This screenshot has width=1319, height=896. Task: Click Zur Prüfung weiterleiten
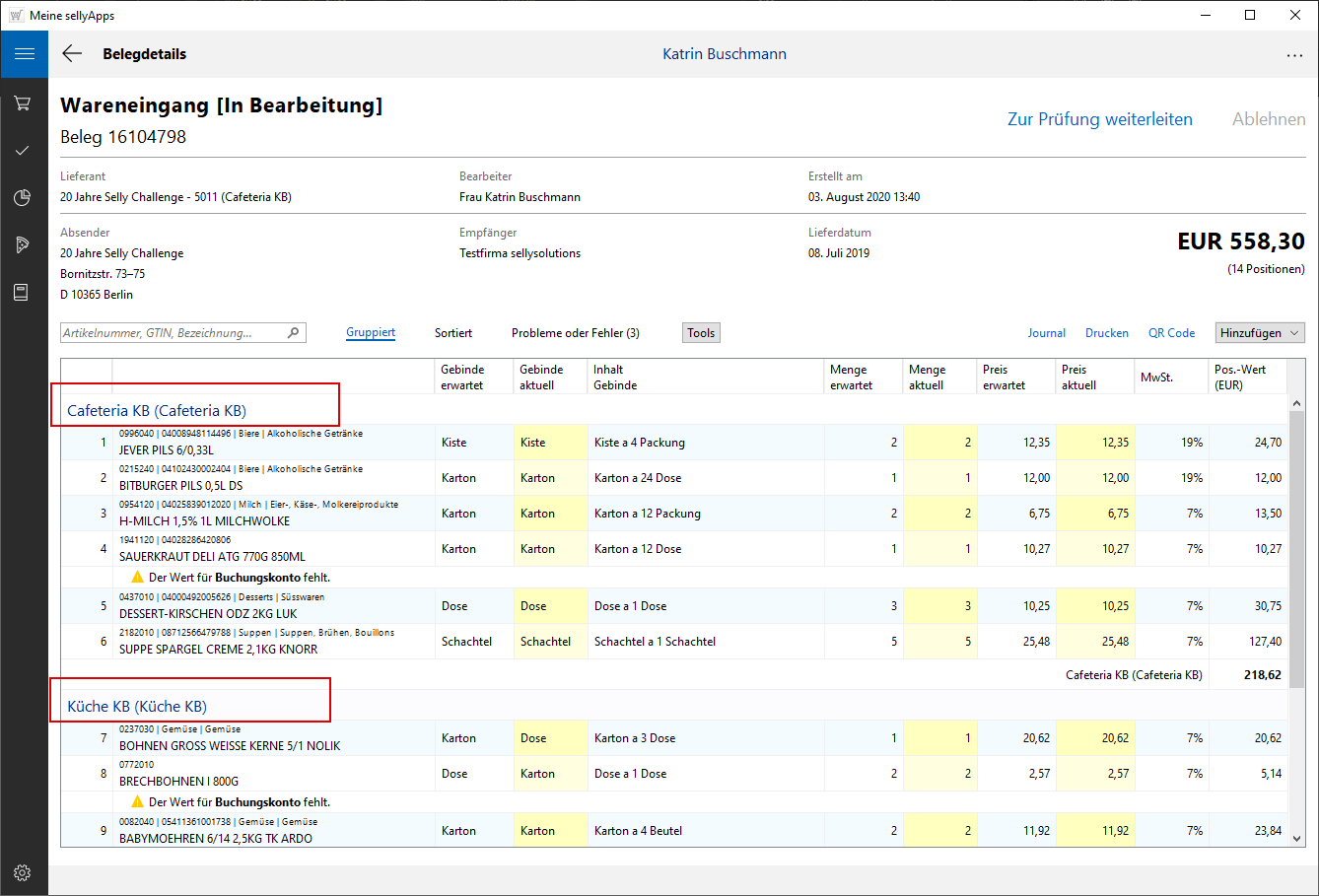[x=1099, y=119]
